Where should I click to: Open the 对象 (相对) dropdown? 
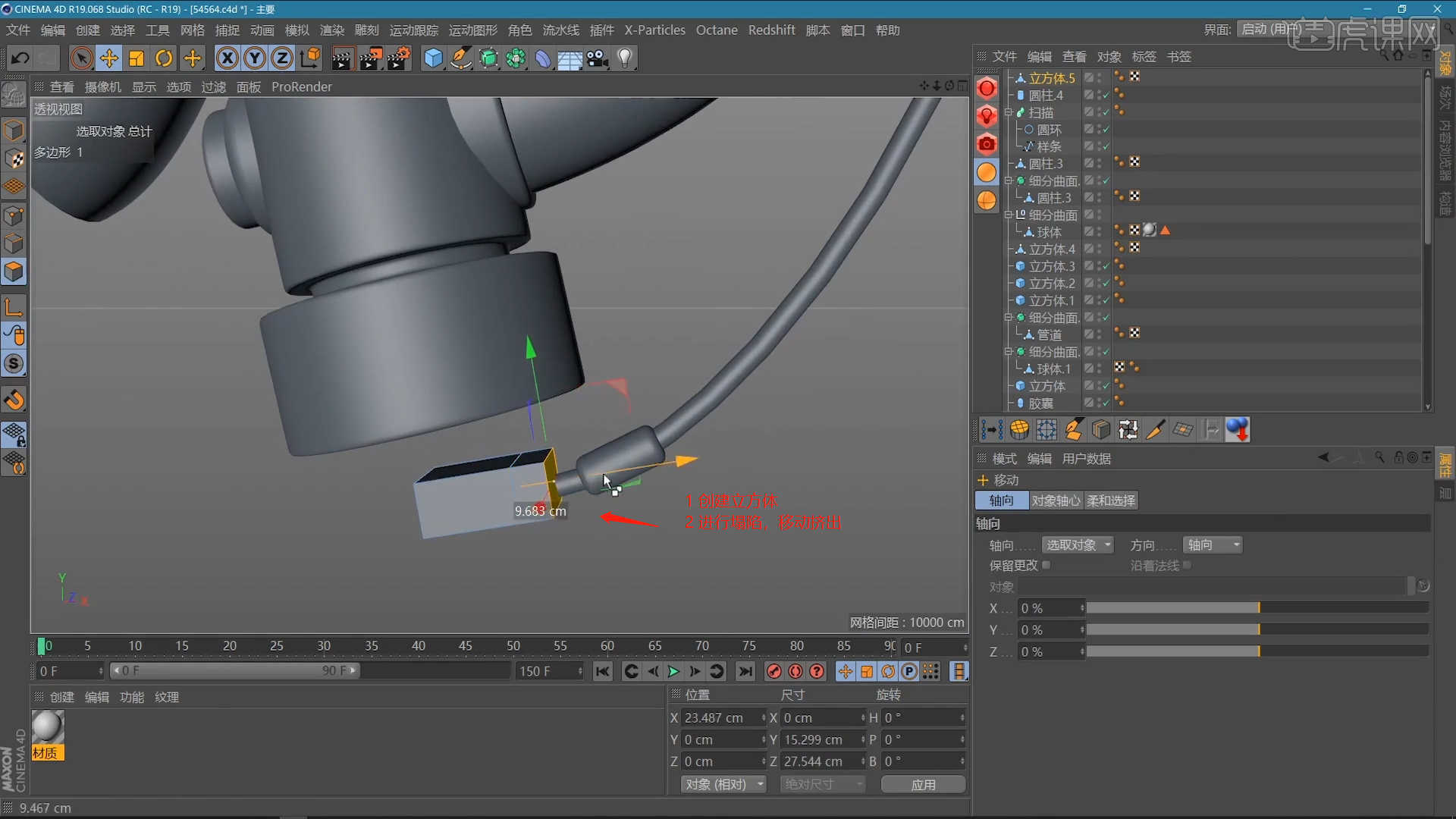click(x=723, y=784)
